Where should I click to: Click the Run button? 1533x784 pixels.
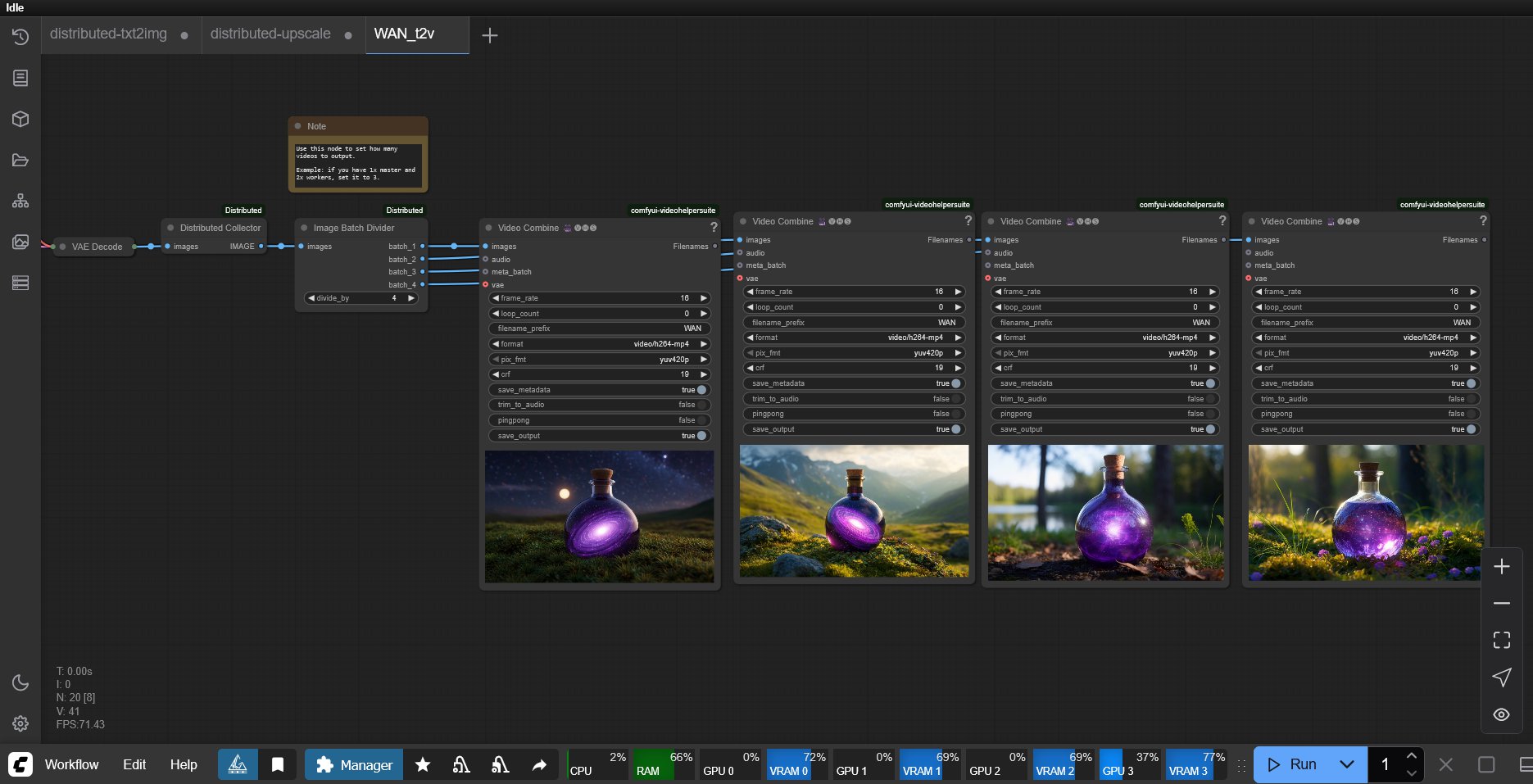pyautogui.click(x=1293, y=764)
